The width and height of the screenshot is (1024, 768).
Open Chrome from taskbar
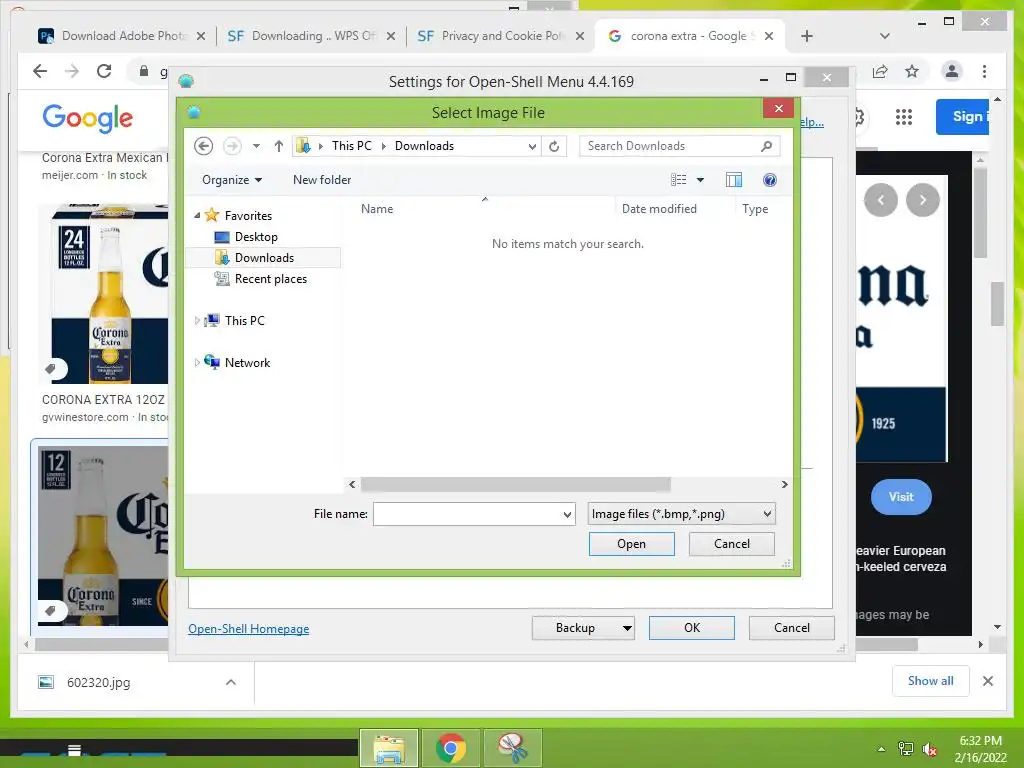point(451,748)
